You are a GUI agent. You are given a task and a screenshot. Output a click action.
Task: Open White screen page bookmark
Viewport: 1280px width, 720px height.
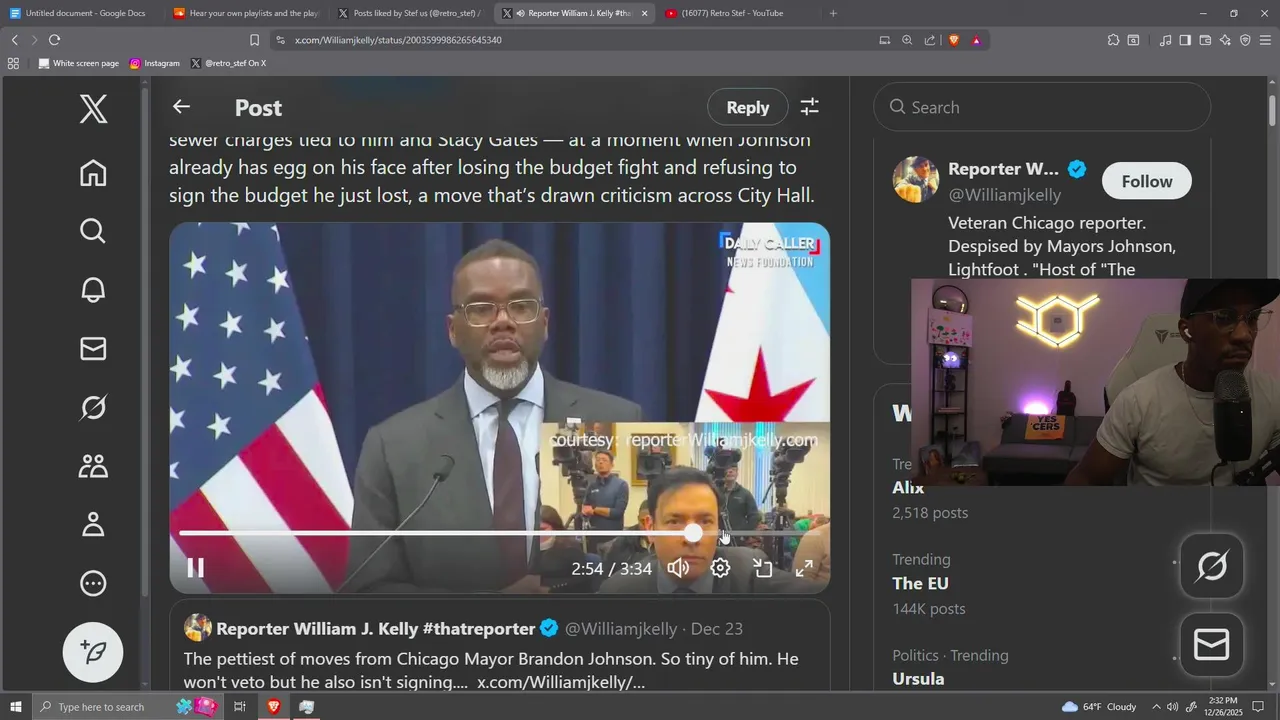(78, 63)
